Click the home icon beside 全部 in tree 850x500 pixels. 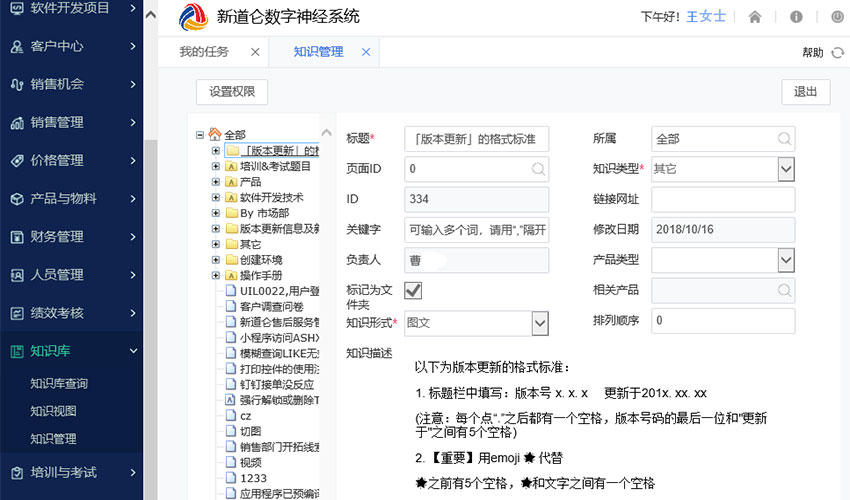pyautogui.click(x=215, y=134)
